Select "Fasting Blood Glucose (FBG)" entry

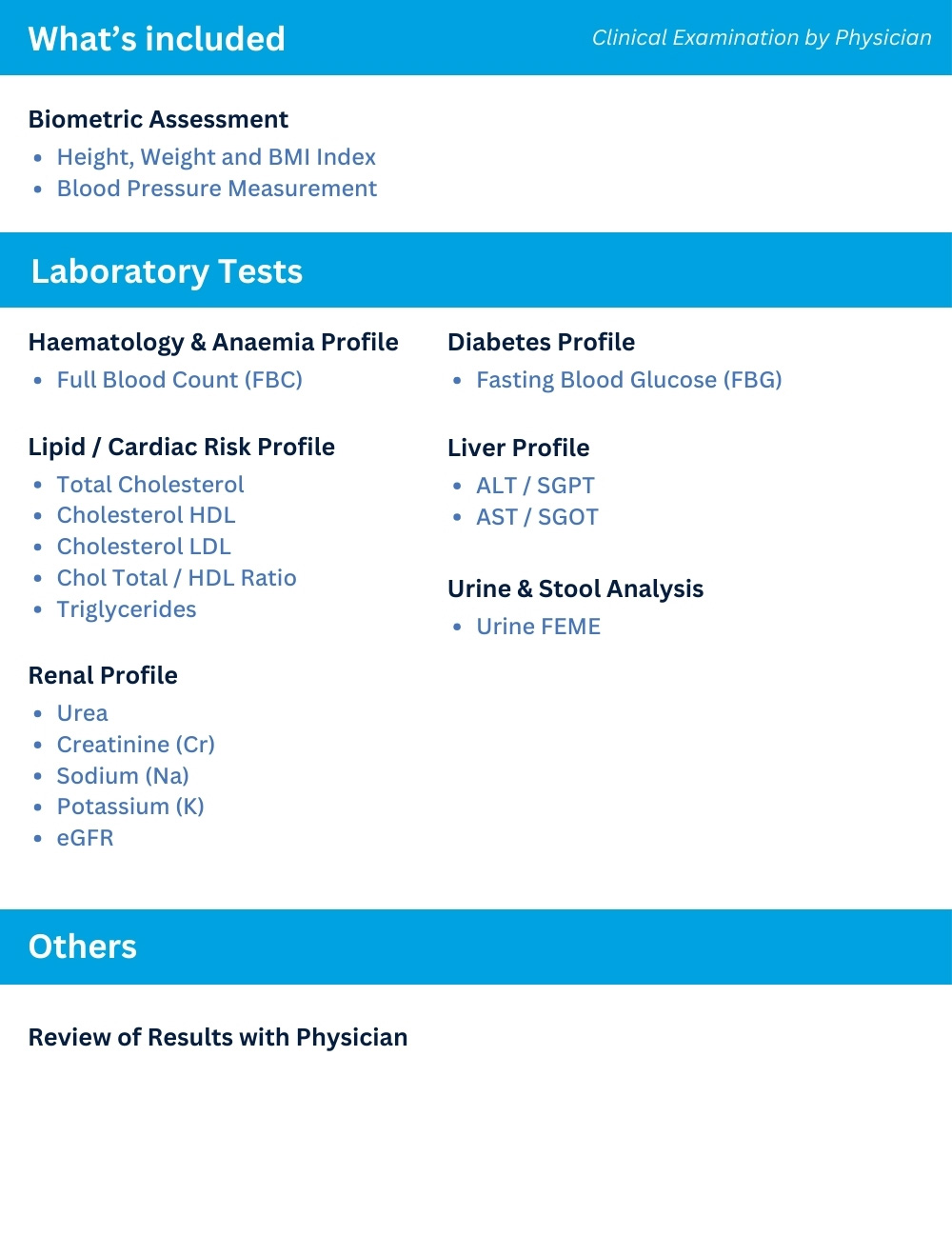tap(629, 380)
